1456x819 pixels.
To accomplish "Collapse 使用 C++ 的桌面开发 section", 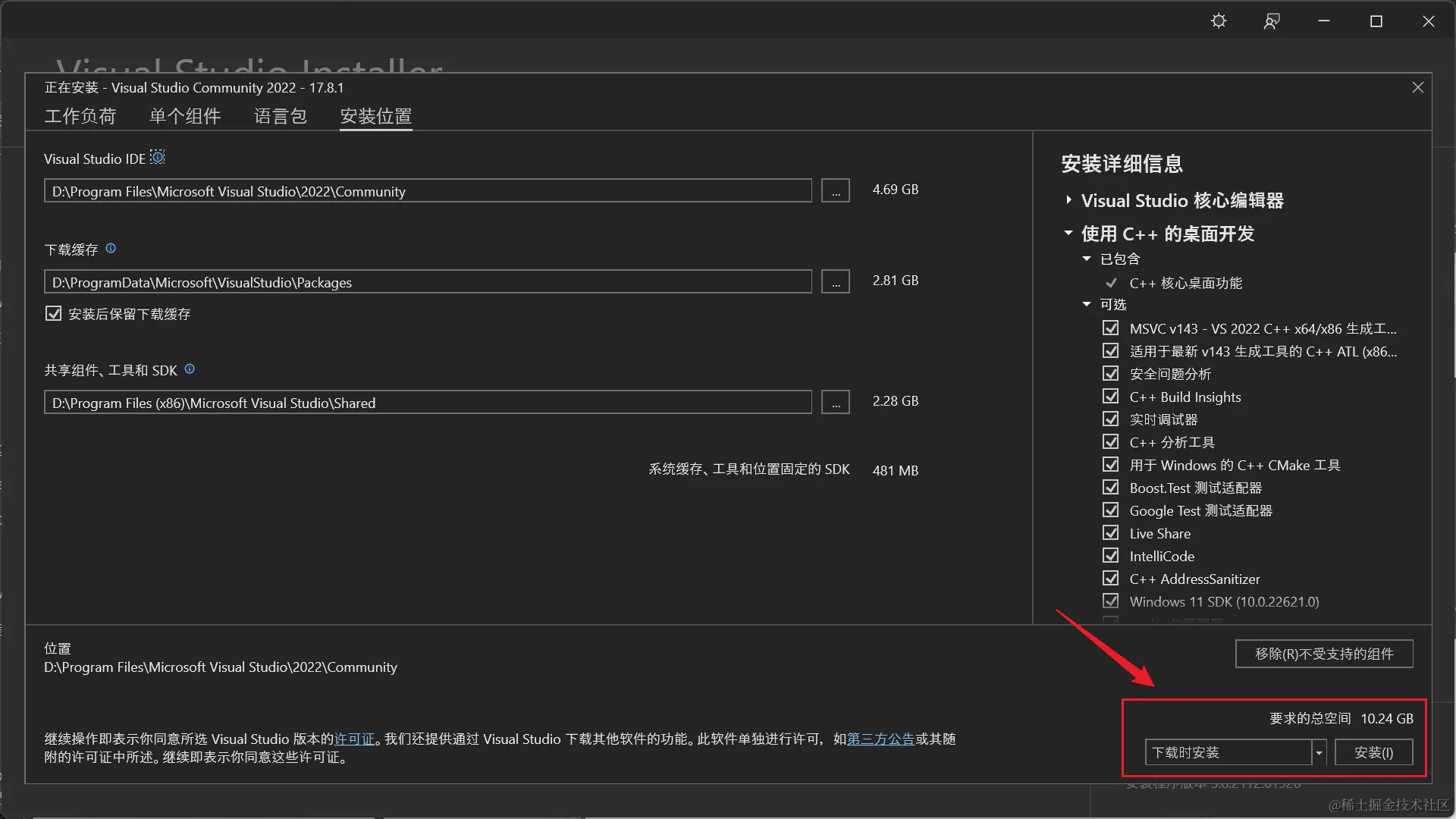I will [1068, 234].
